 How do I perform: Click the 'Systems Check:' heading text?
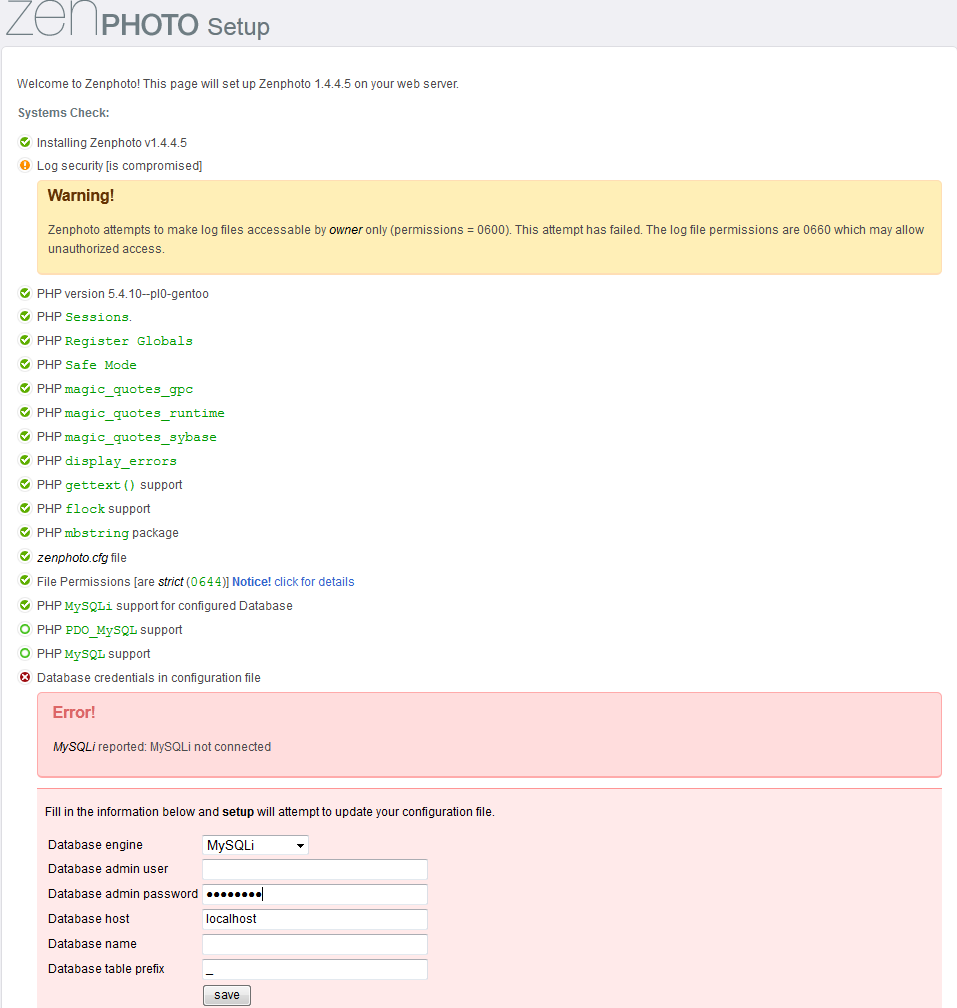tap(64, 112)
